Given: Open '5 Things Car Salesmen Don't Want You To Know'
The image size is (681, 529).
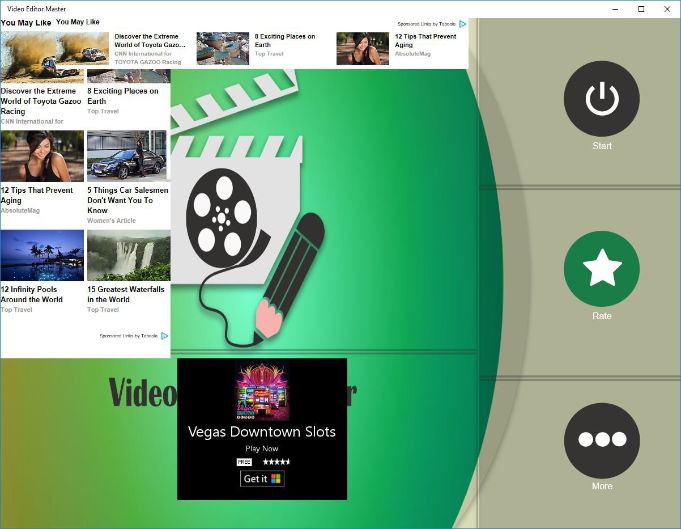Looking at the screenshot, I should (x=128, y=200).
